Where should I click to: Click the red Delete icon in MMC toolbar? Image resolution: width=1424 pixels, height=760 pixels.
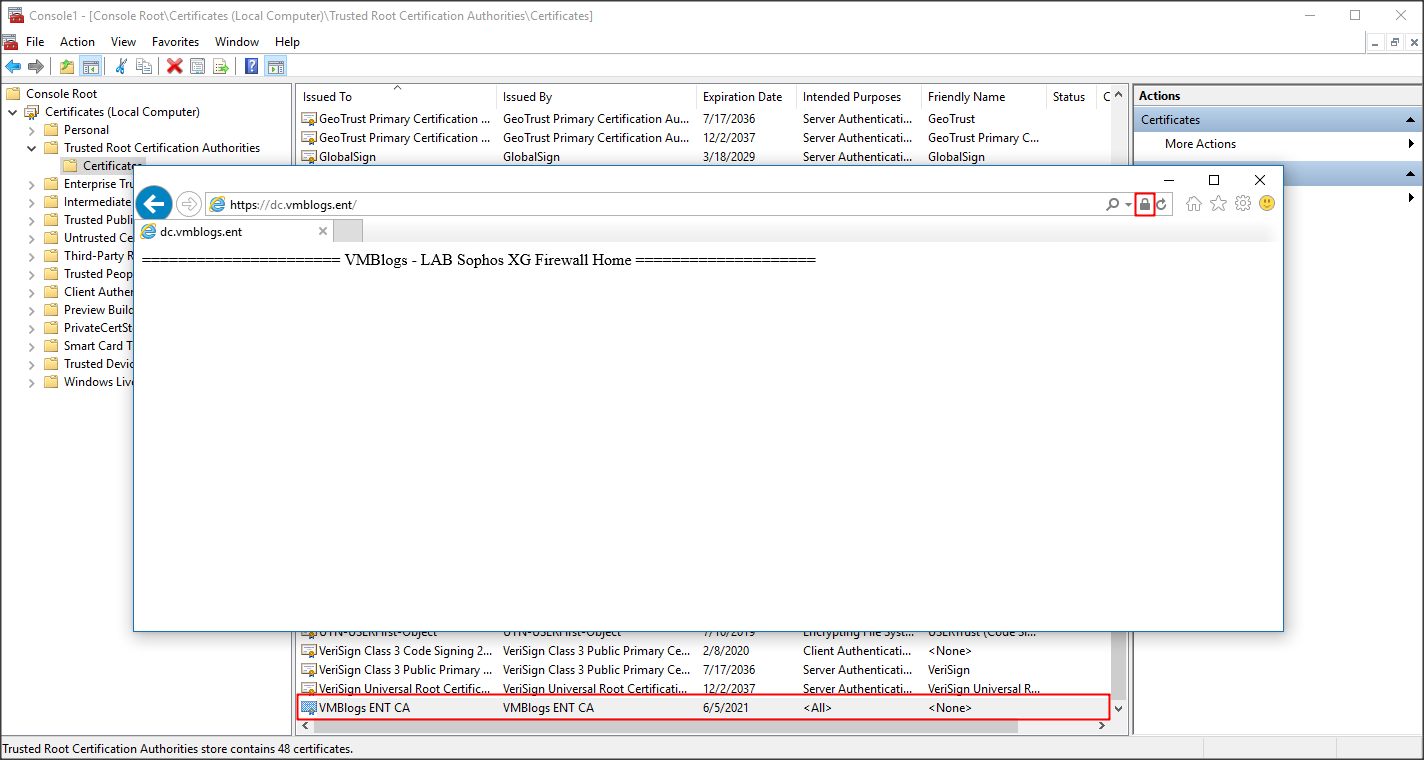(174, 67)
